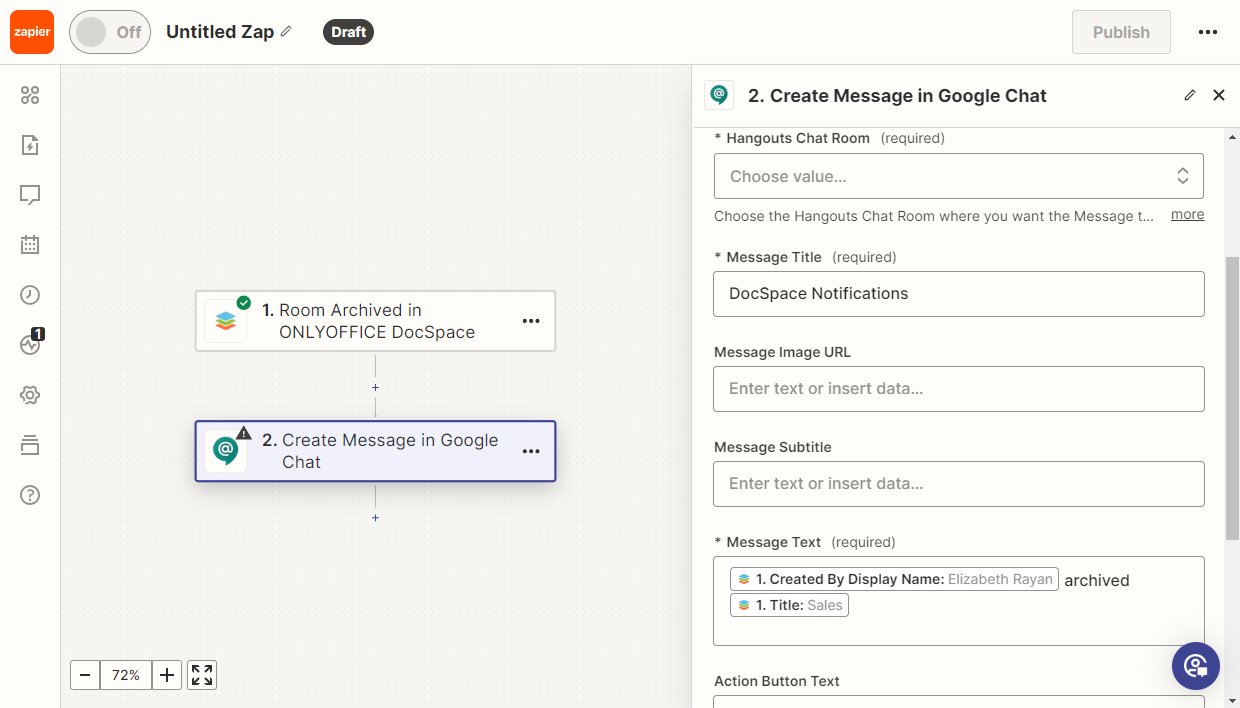Open the history clock icon
Screen dimensions: 1240x708
tap(30, 295)
